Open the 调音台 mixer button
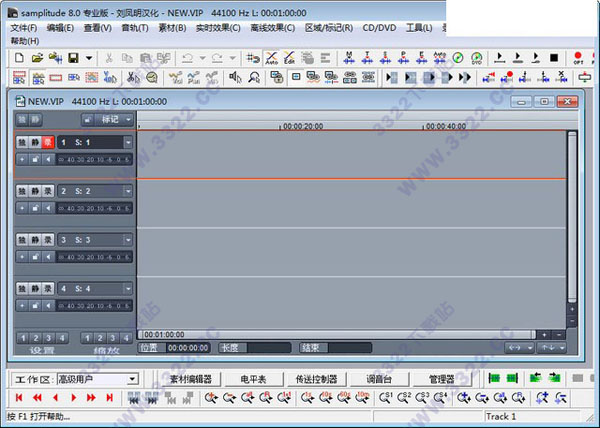 (379, 379)
